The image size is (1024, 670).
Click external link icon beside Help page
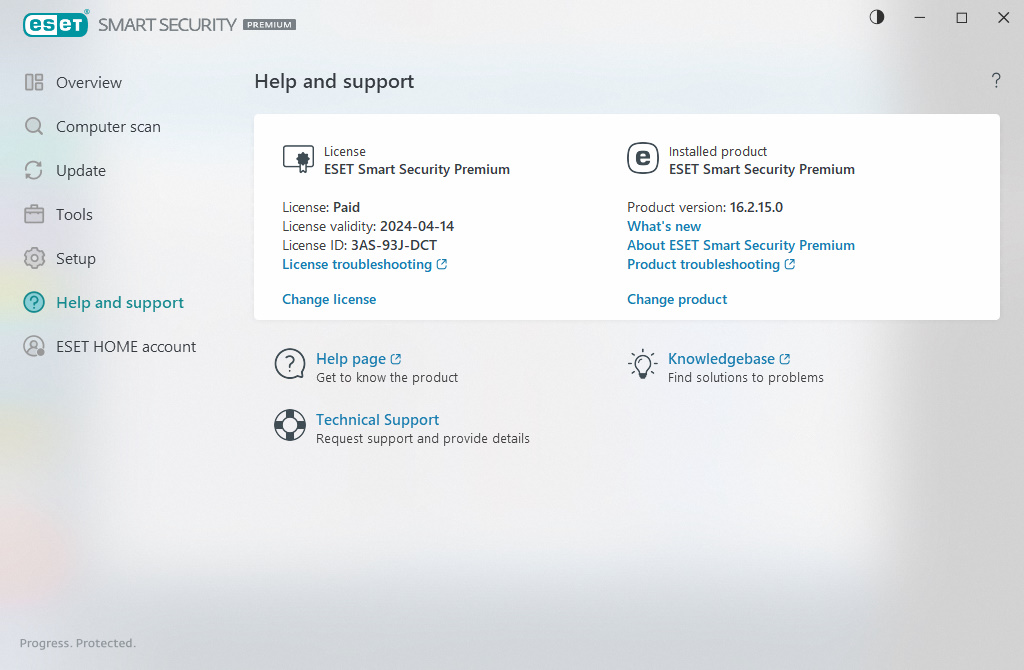pos(396,359)
